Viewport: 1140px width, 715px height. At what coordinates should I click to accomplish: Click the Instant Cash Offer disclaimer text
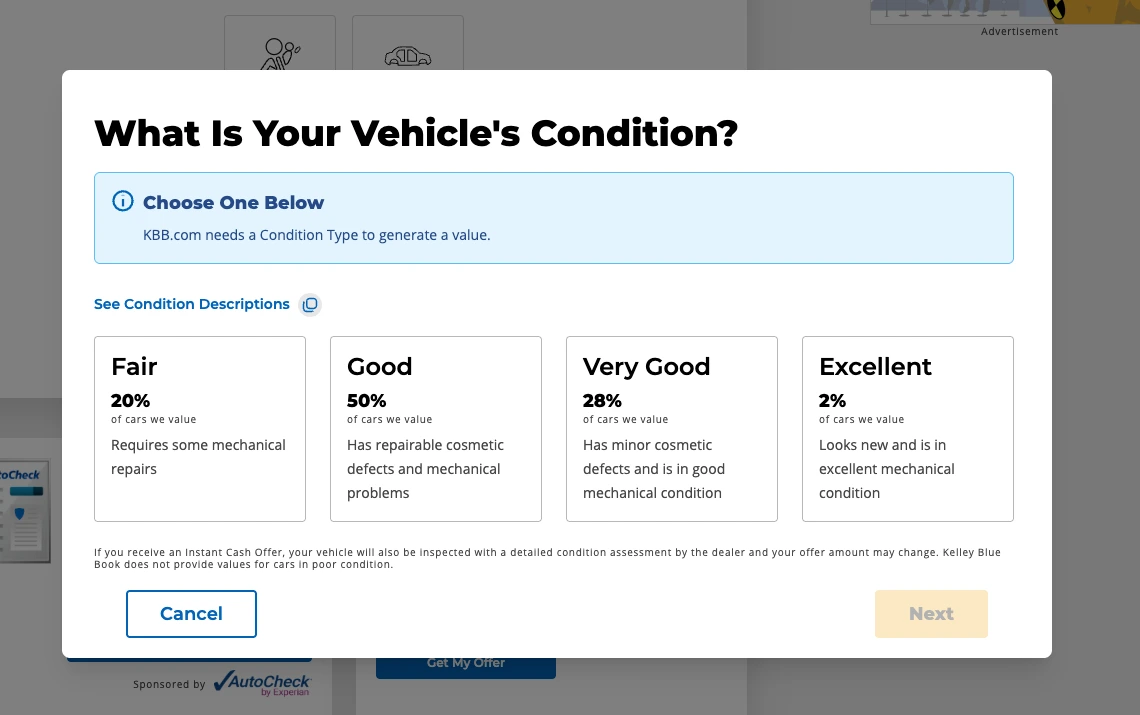pyautogui.click(x=547, y=558)
